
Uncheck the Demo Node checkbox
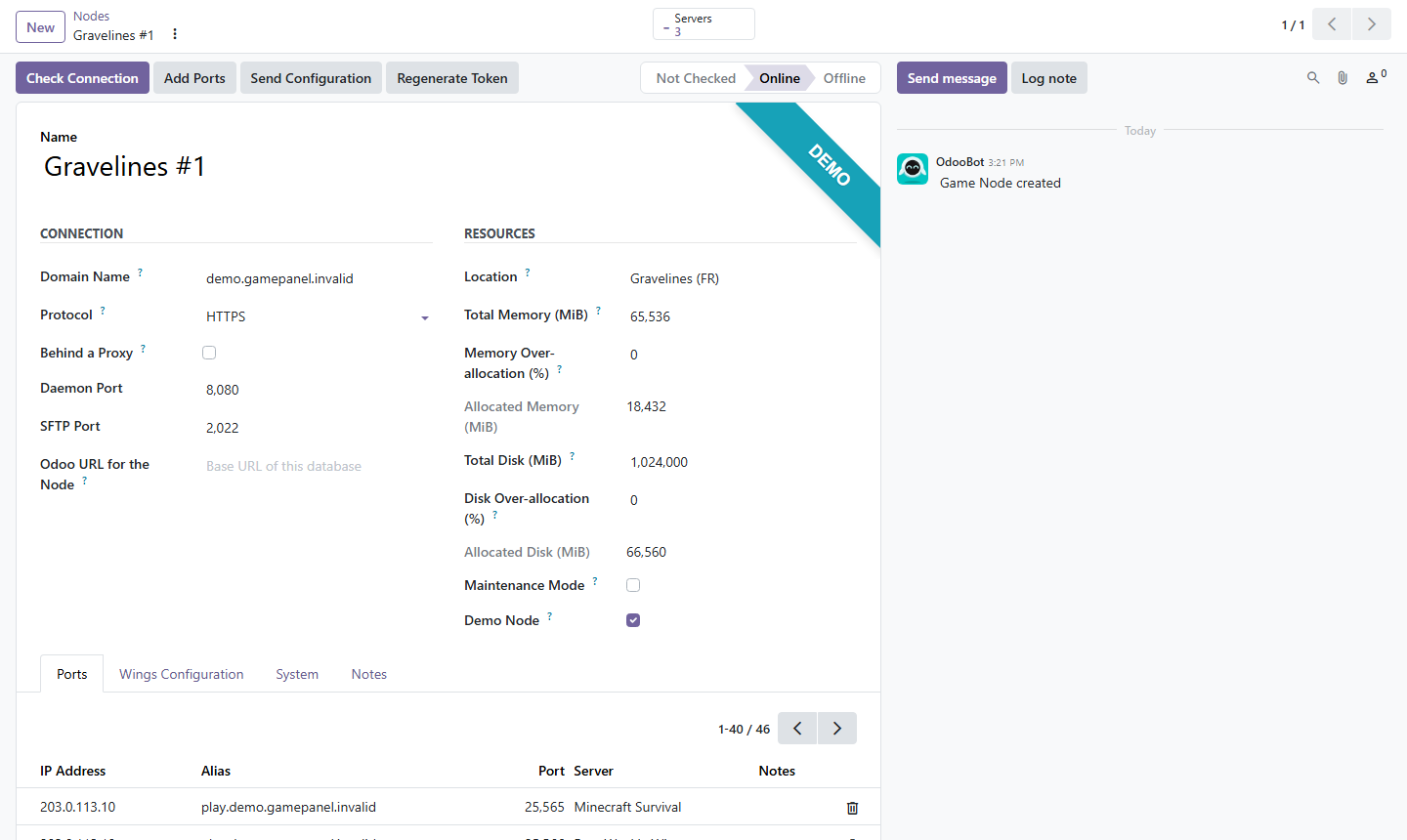click(x=633, y=620)
